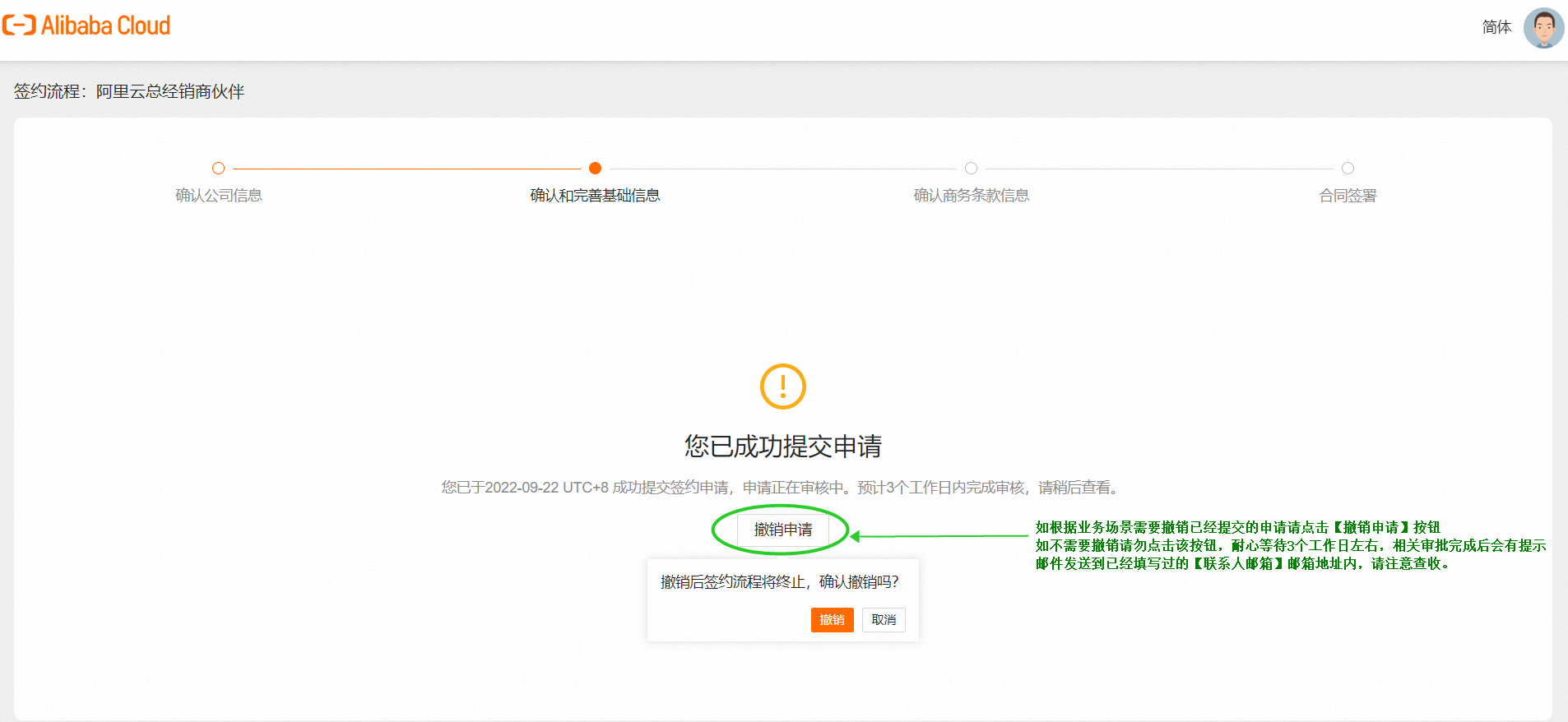Click the Alibaba Cloud logo

point(86,25)
